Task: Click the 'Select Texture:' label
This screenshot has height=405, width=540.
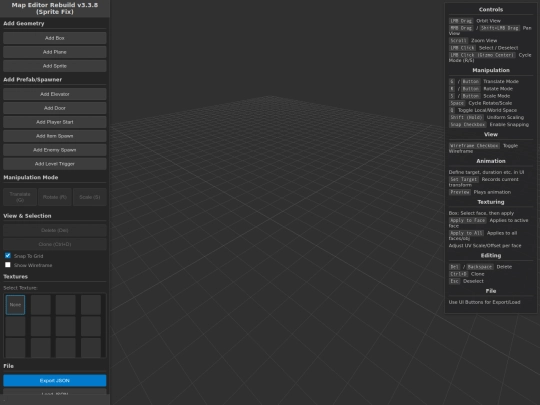Action: point(20,288)
